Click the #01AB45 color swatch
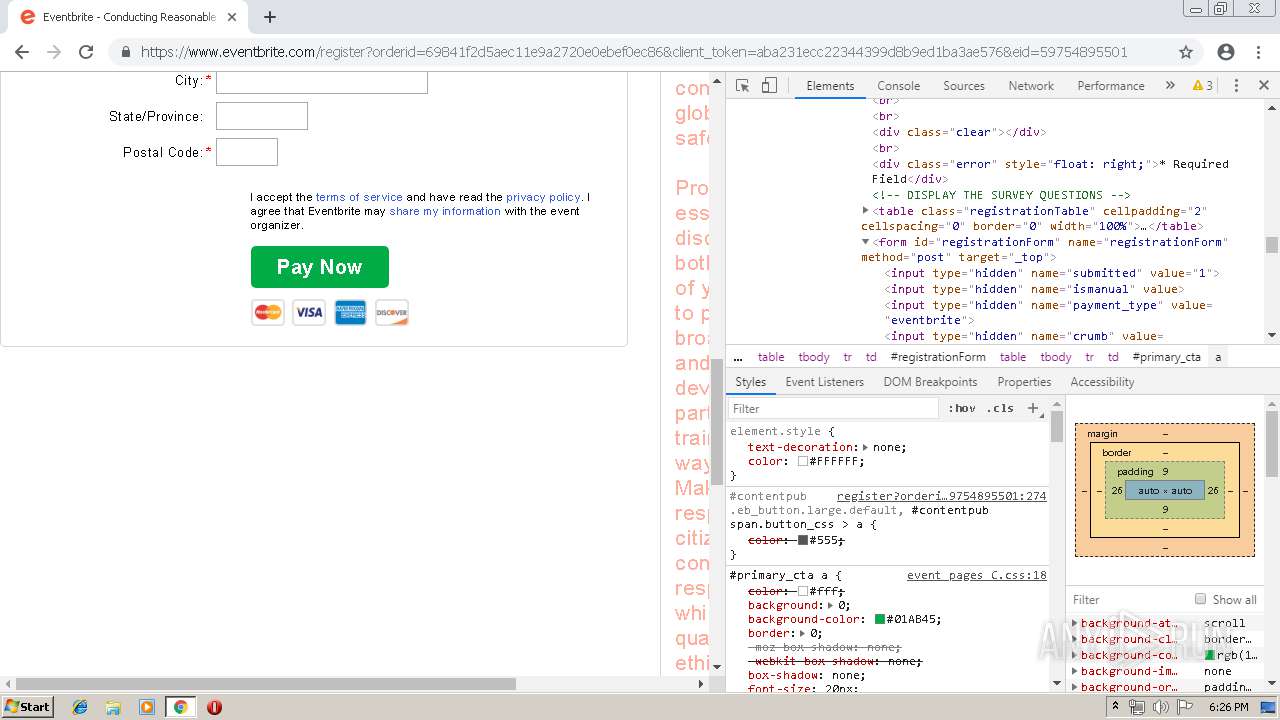 [880, 619]
